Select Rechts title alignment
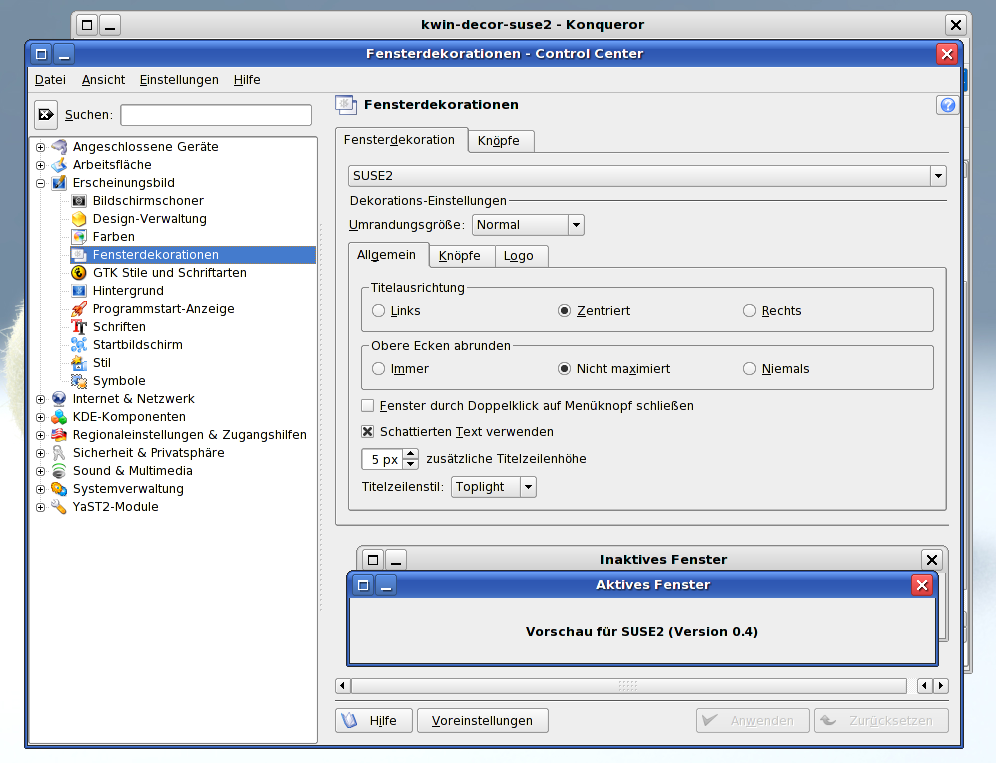Screen dimensions: 996x763 (x=750, y=311)
